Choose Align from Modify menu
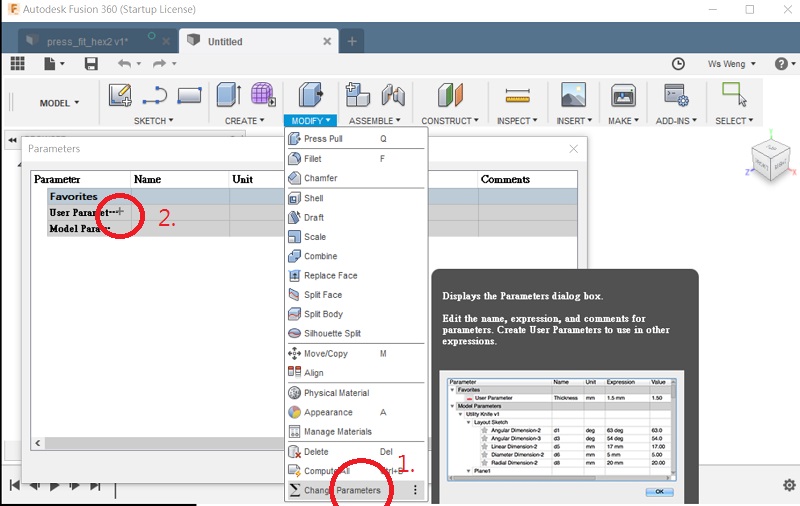The height and width of the screenshot is (506, 800). coord(356,373)
